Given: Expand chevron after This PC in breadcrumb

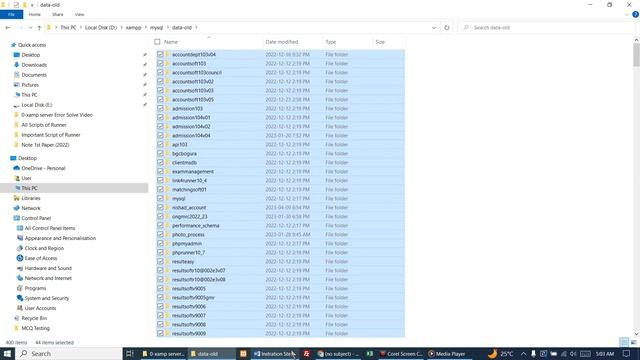Looking at the screenshot, I should 80,28.
